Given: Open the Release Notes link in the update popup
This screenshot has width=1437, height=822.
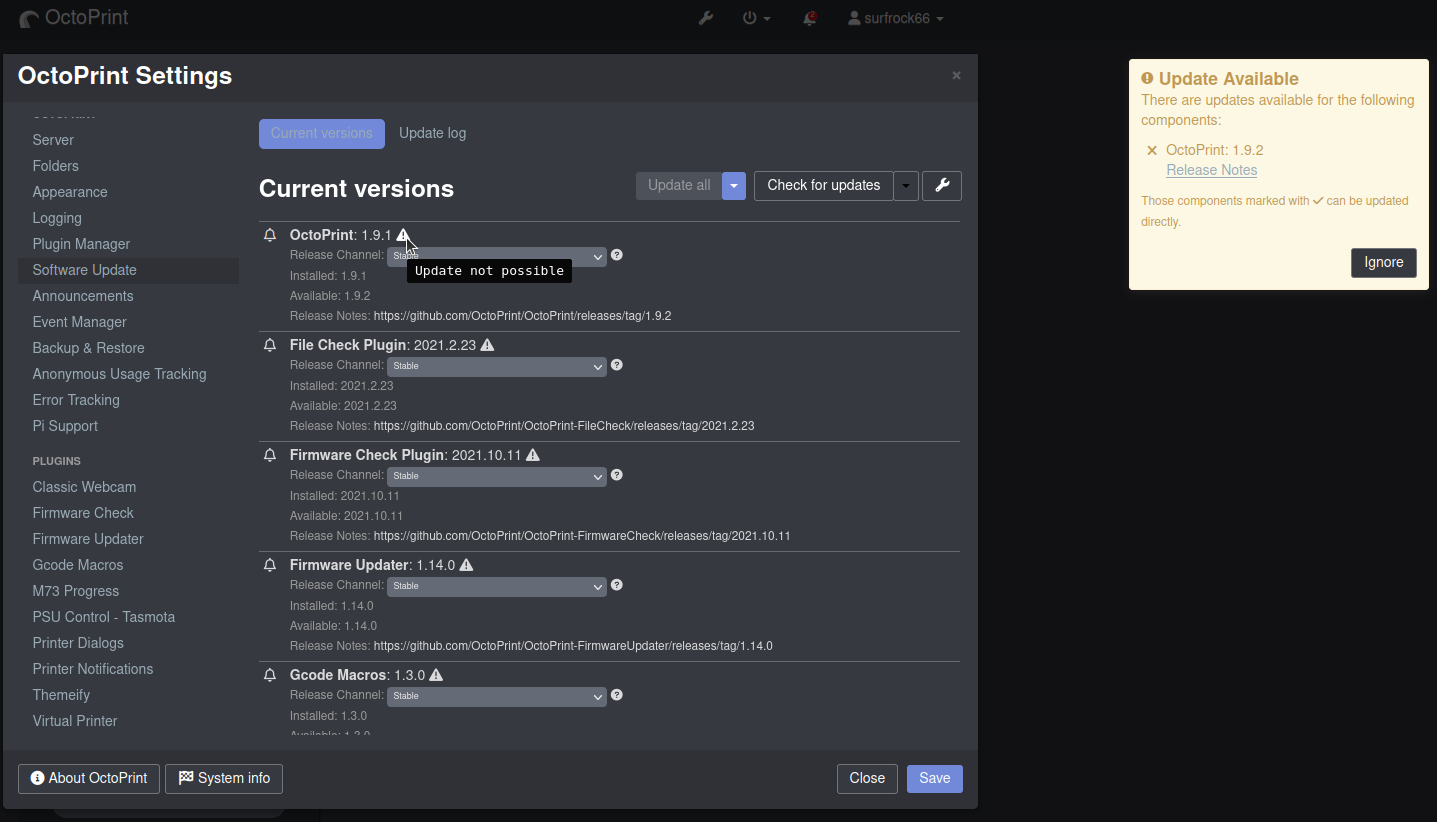Looking at the screenshot, I should pos(1211,169).
